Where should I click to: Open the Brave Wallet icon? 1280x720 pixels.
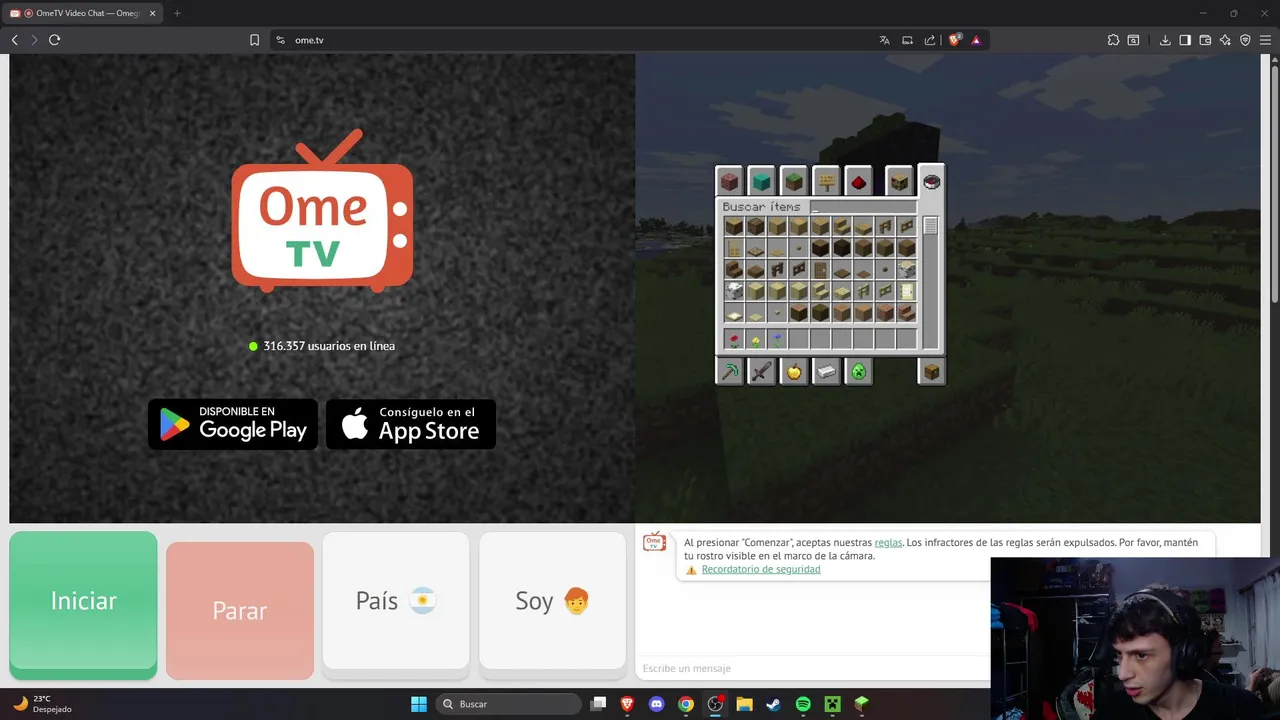point(1205,40)
